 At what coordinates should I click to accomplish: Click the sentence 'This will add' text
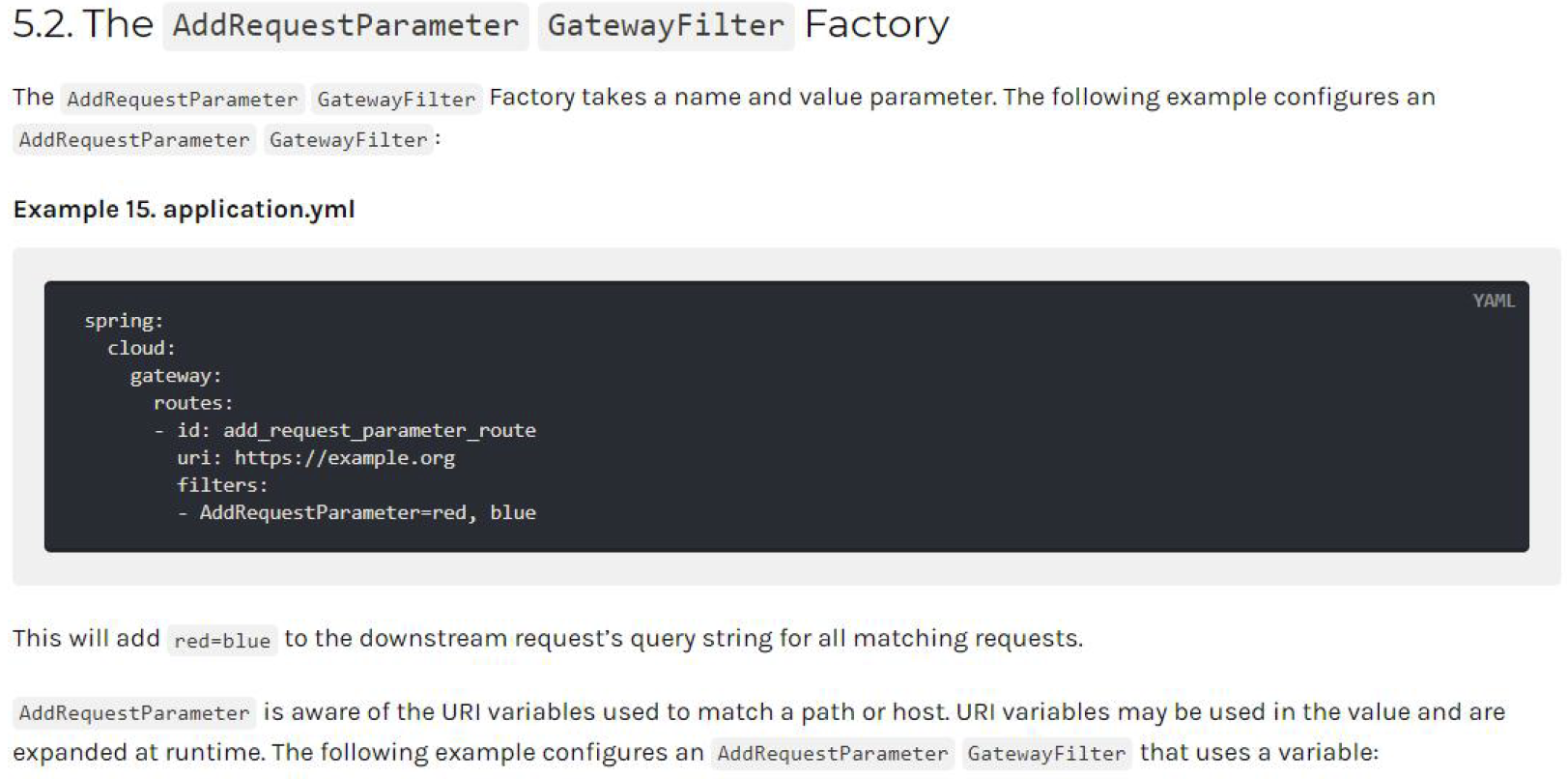click(x=86, y=639)
